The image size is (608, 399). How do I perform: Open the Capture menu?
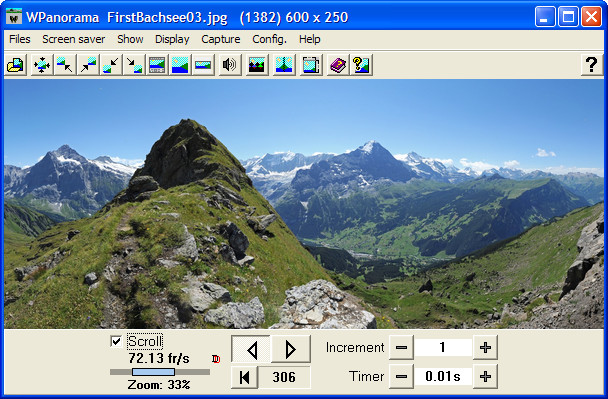(221, 39)
